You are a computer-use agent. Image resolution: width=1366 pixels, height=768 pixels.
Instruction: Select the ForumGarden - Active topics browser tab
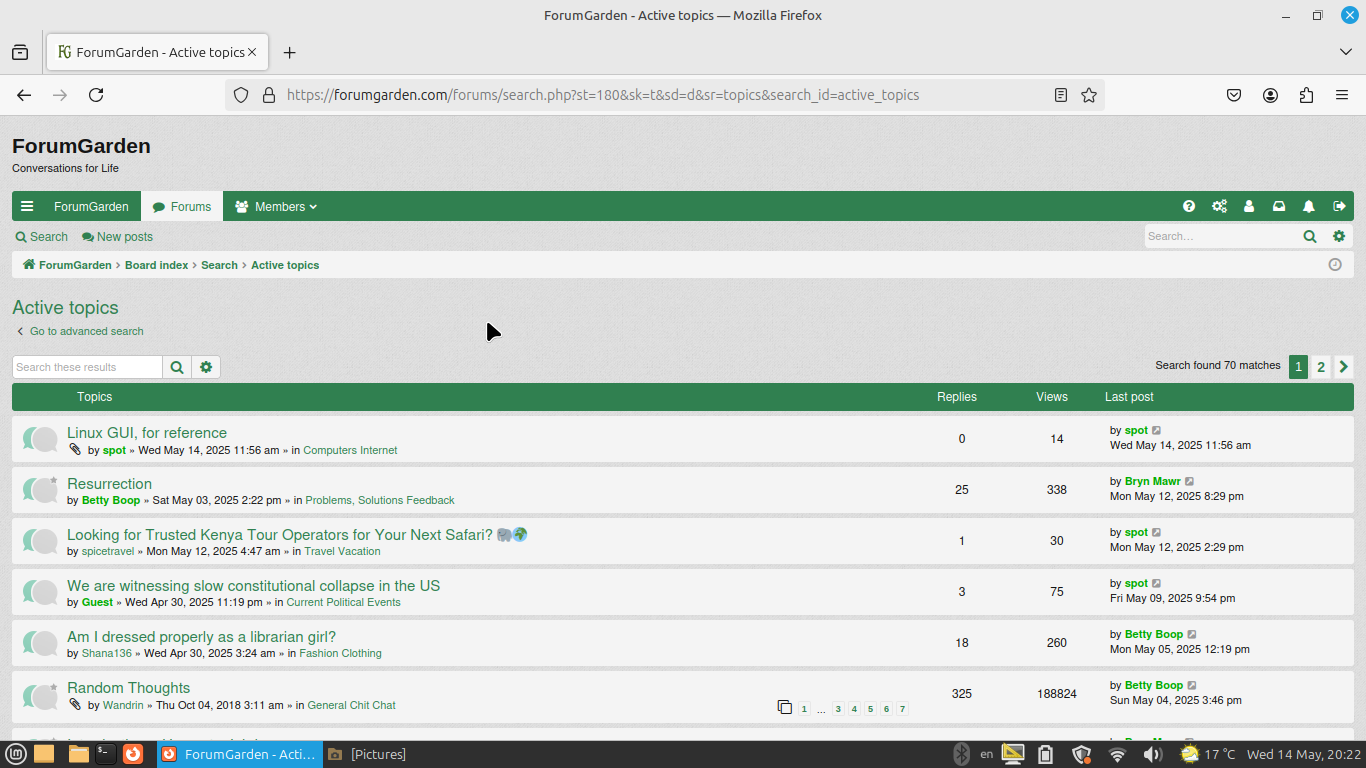click(x=156, y=52)
